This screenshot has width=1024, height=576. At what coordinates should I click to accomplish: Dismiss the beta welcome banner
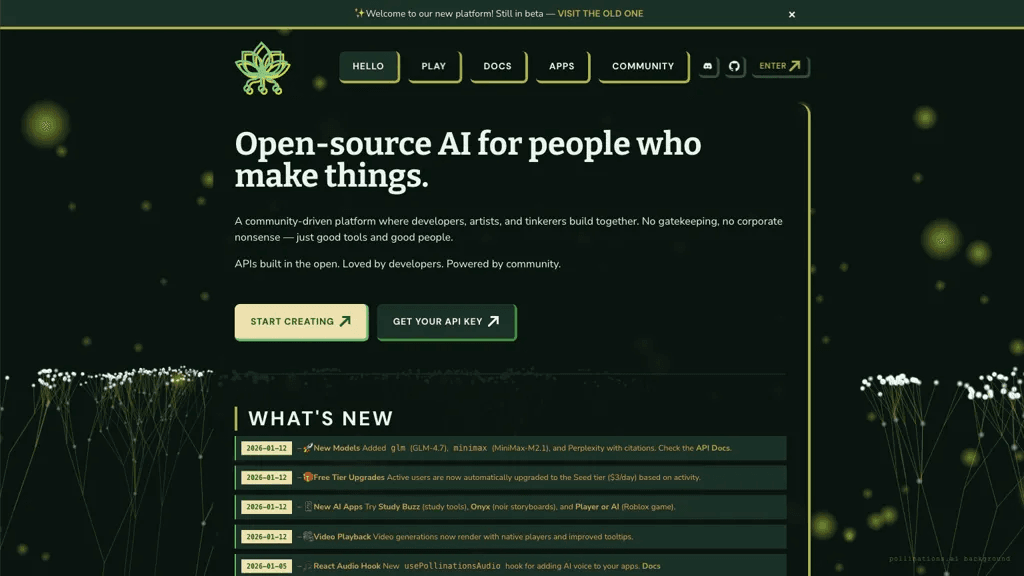tap(792, 14)
